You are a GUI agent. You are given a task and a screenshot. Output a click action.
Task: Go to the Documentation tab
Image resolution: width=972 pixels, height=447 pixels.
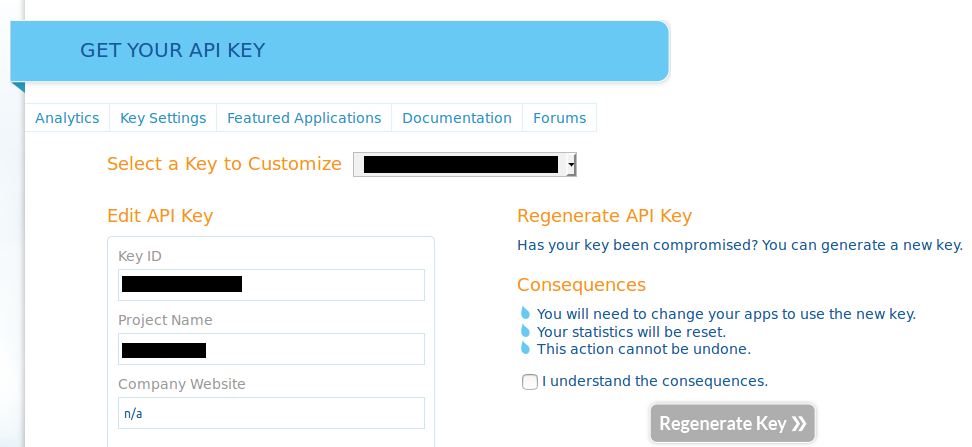[x=457, y=118]
